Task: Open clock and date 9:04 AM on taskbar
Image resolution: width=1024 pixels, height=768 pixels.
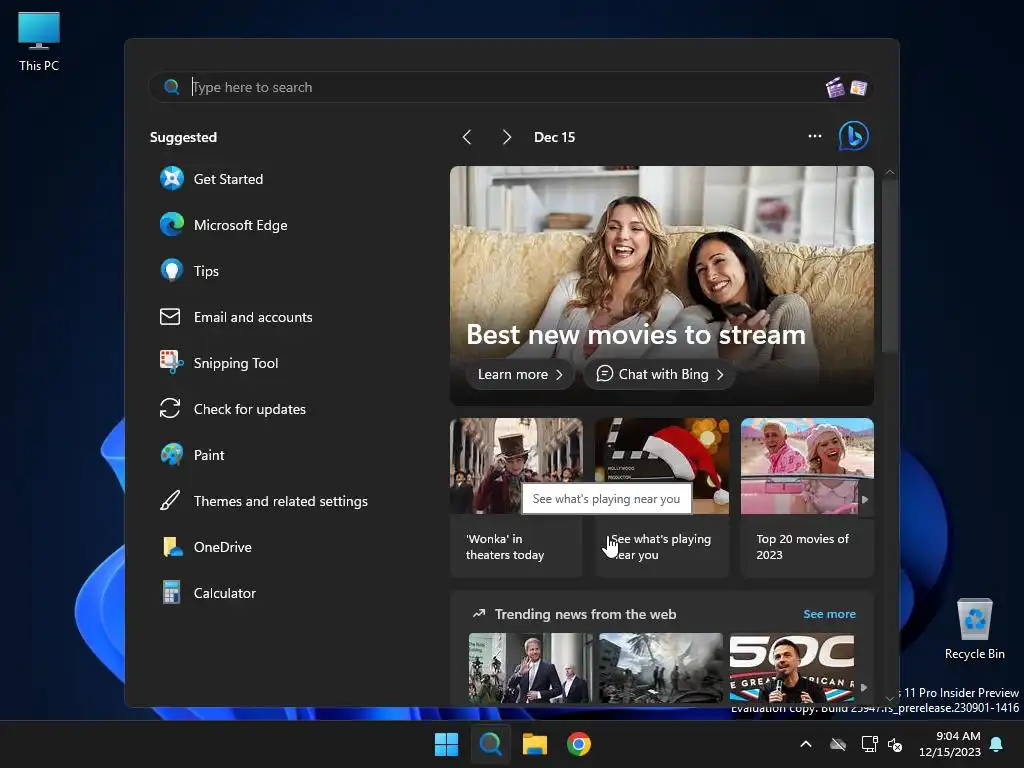Action: tap(950, 744)
